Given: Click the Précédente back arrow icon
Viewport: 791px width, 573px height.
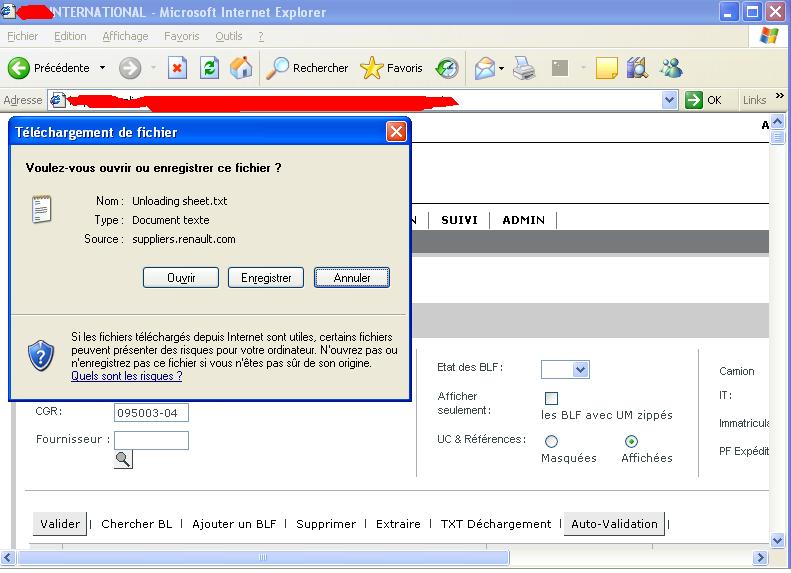Looking at the screenshot, I should point(19,68).
